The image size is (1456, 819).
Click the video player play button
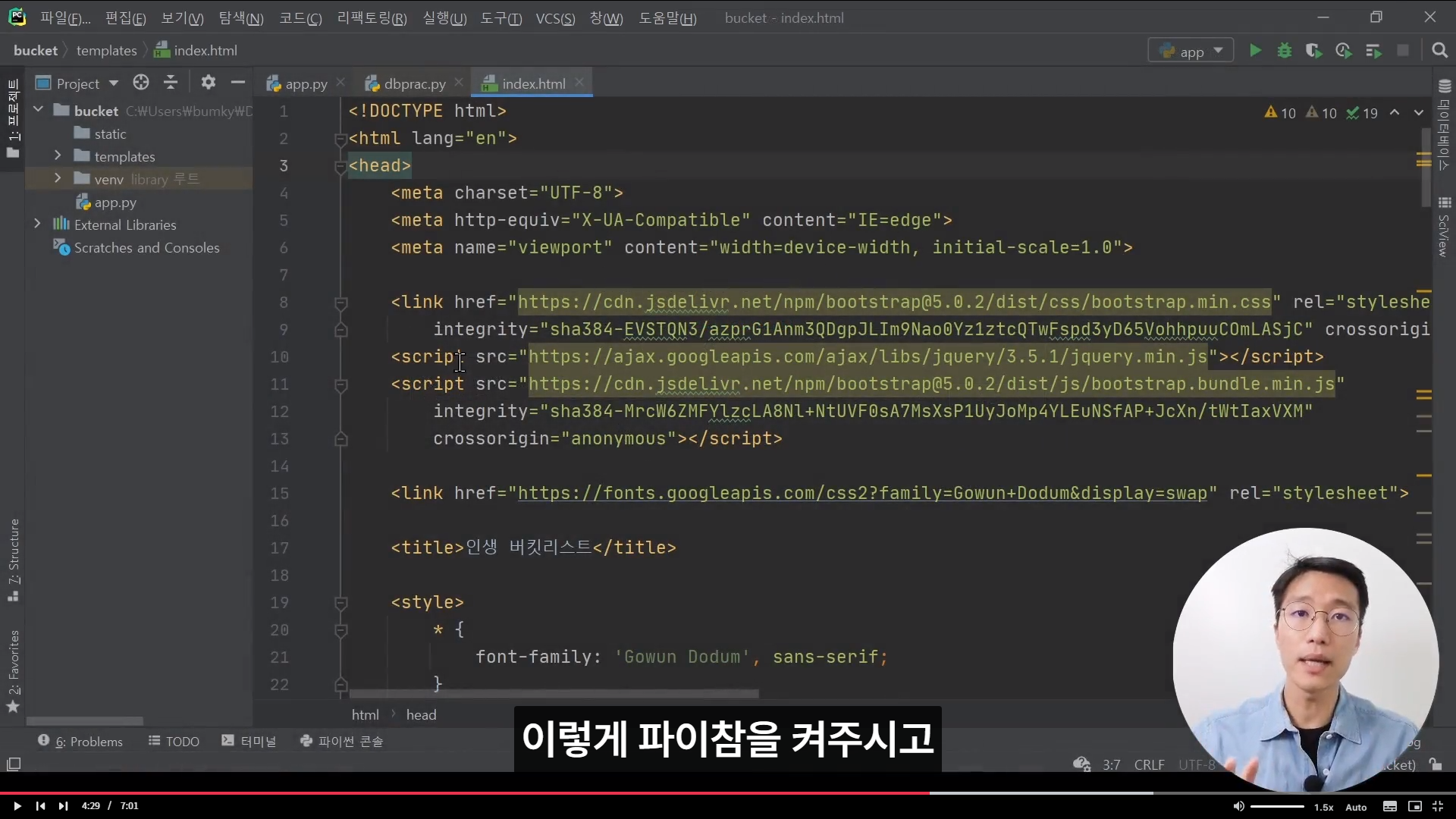click(x=17, y=806)
